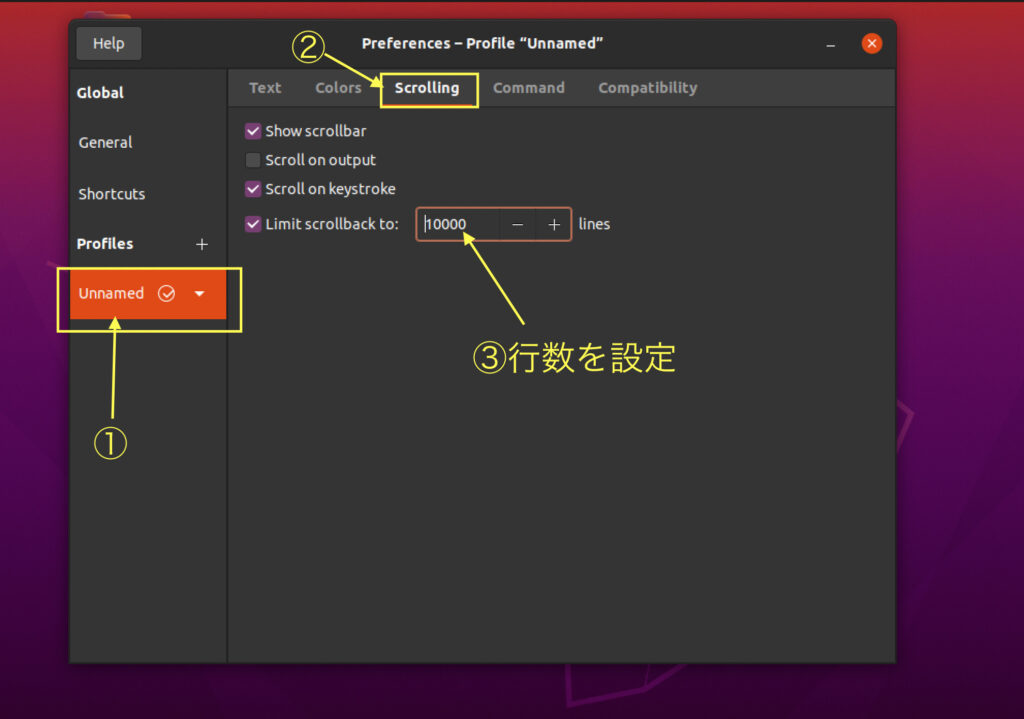Switch to the Text tab
Screen dimensions: 1024x719
[x=265, y=88]
